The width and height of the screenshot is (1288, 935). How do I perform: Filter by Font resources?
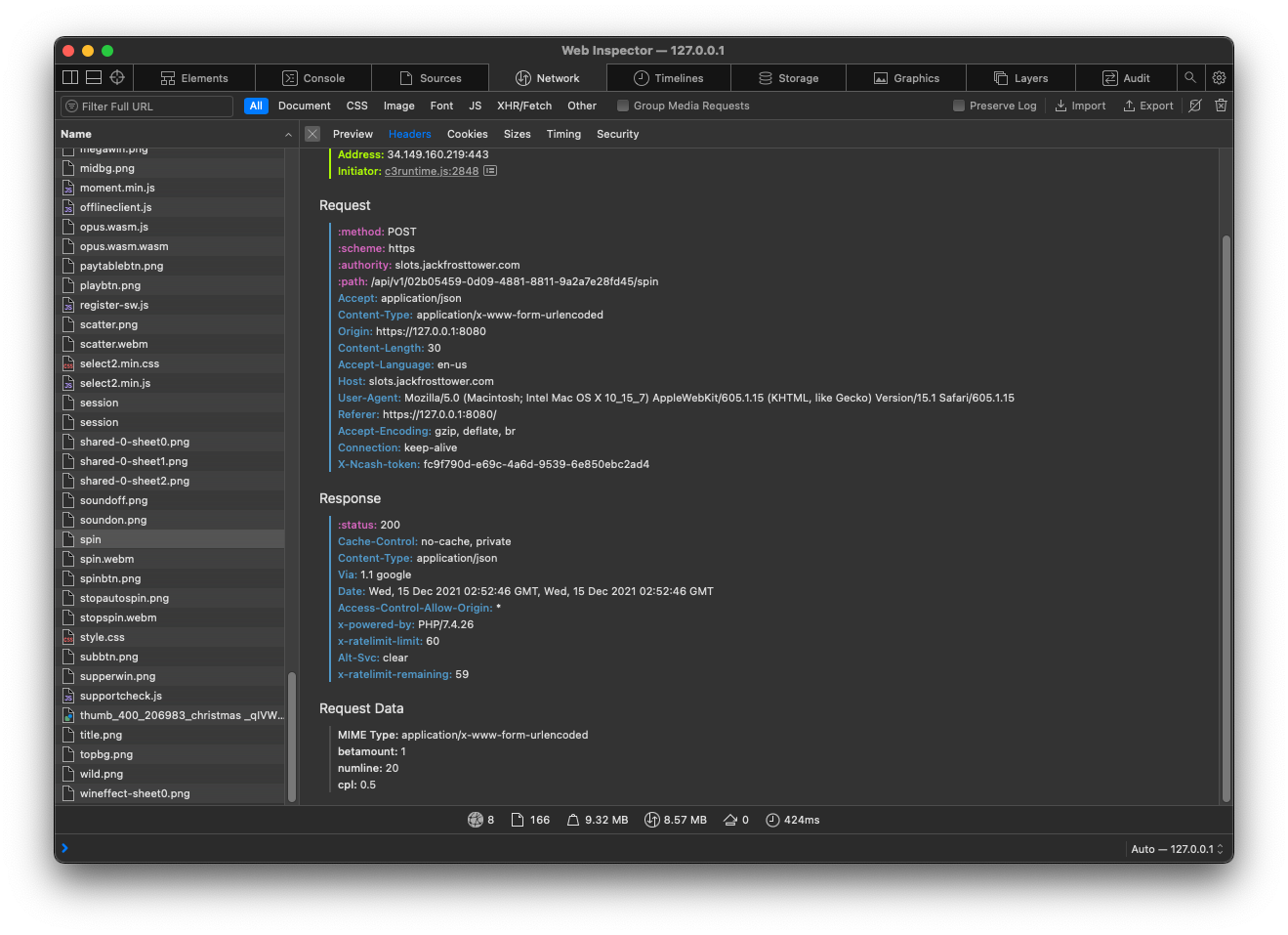441,106
